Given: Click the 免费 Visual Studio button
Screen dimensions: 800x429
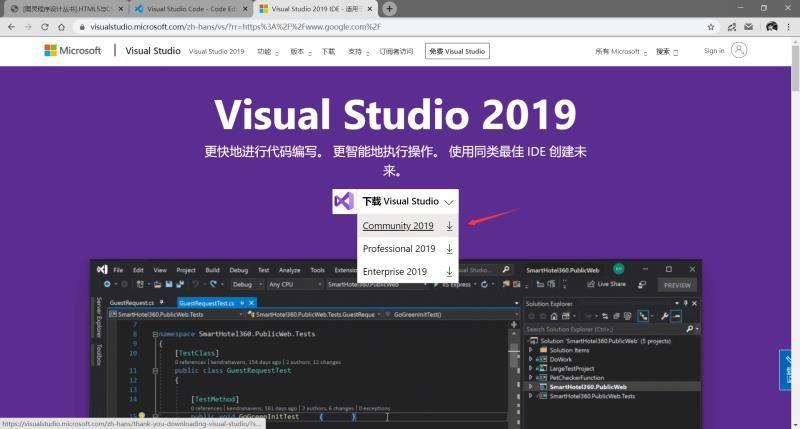Looking at the screenshot, I should 457,51.
